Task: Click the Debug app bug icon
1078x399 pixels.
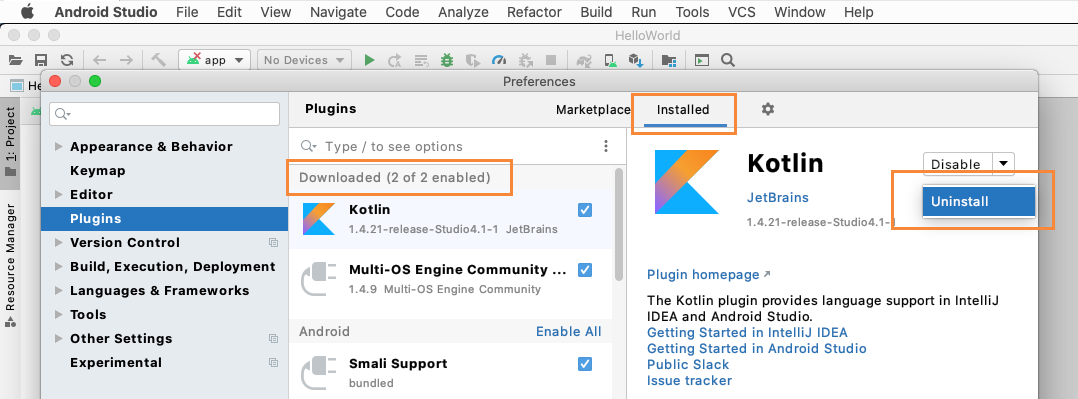Action: pyautogui.click(x=447, y=61)
